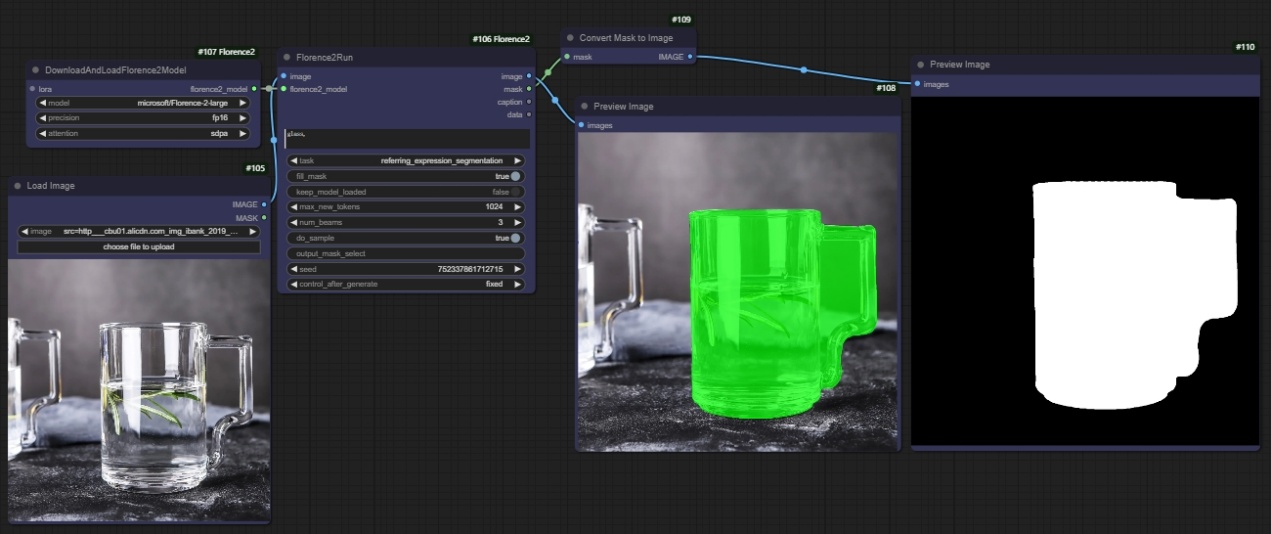Open the task dropdown showing referring_expression_segmentation

pyautogui.click(x=405, y=160)
